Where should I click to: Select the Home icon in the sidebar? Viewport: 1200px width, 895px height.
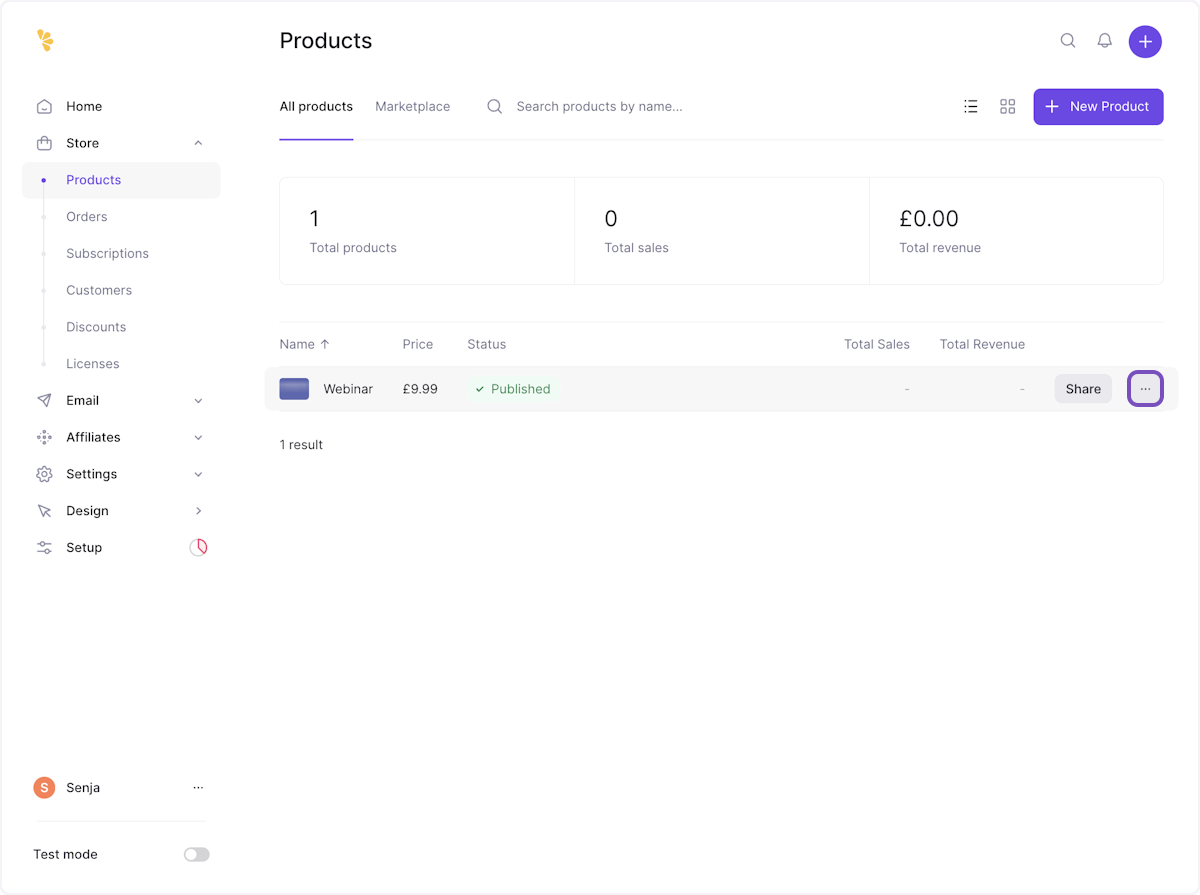(44, 106)
